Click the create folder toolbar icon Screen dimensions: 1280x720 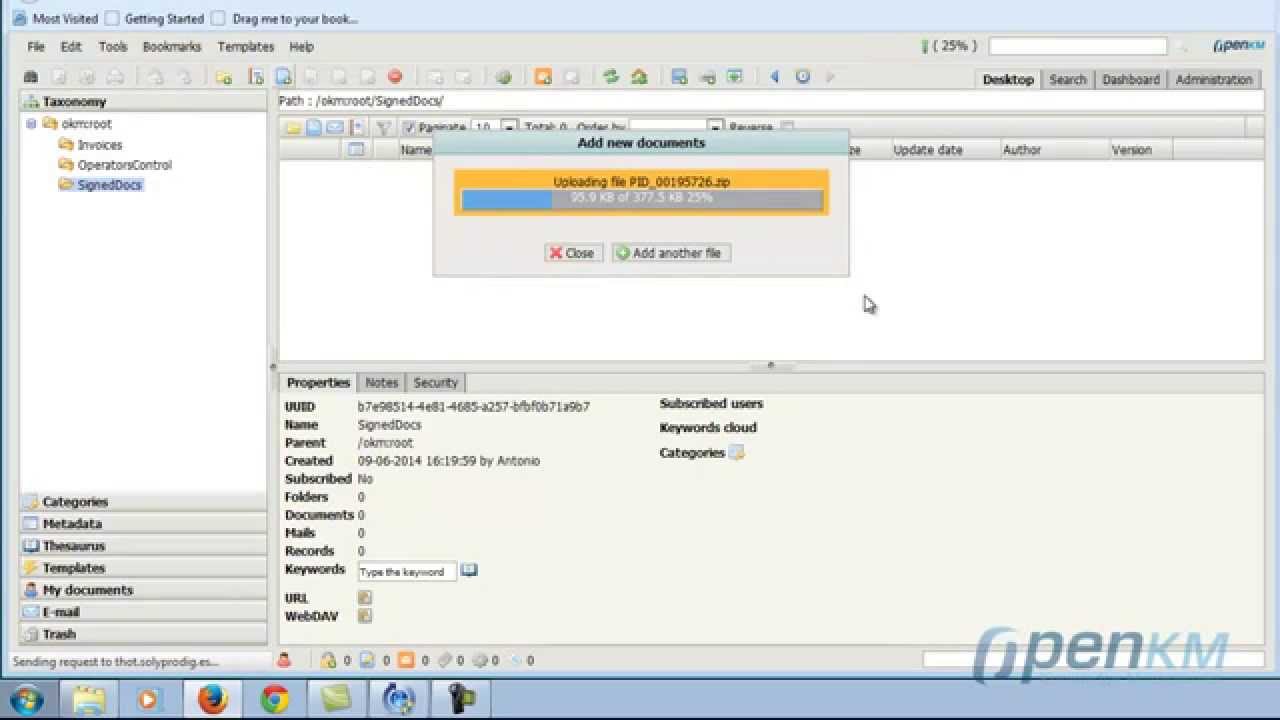224,77
